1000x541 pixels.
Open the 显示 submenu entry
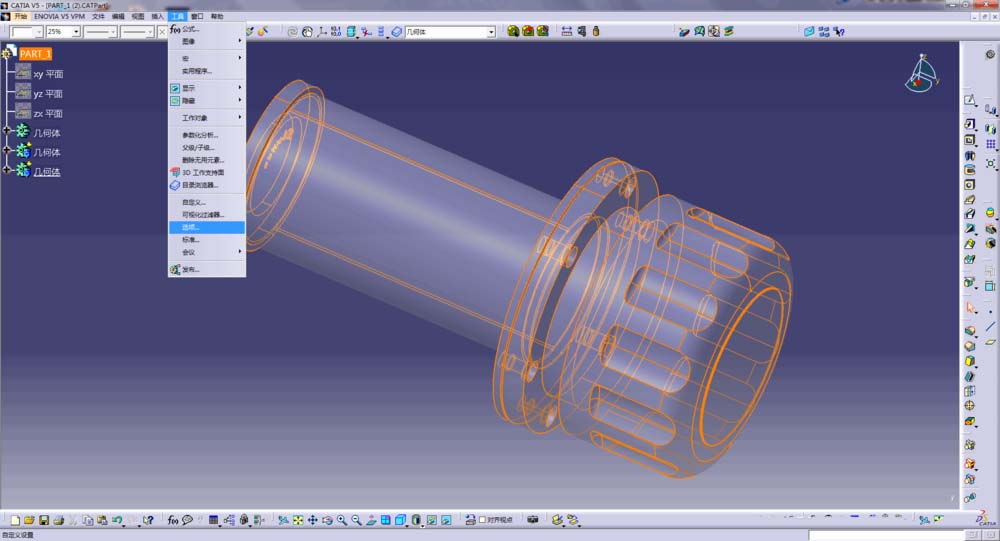(207, 88)
